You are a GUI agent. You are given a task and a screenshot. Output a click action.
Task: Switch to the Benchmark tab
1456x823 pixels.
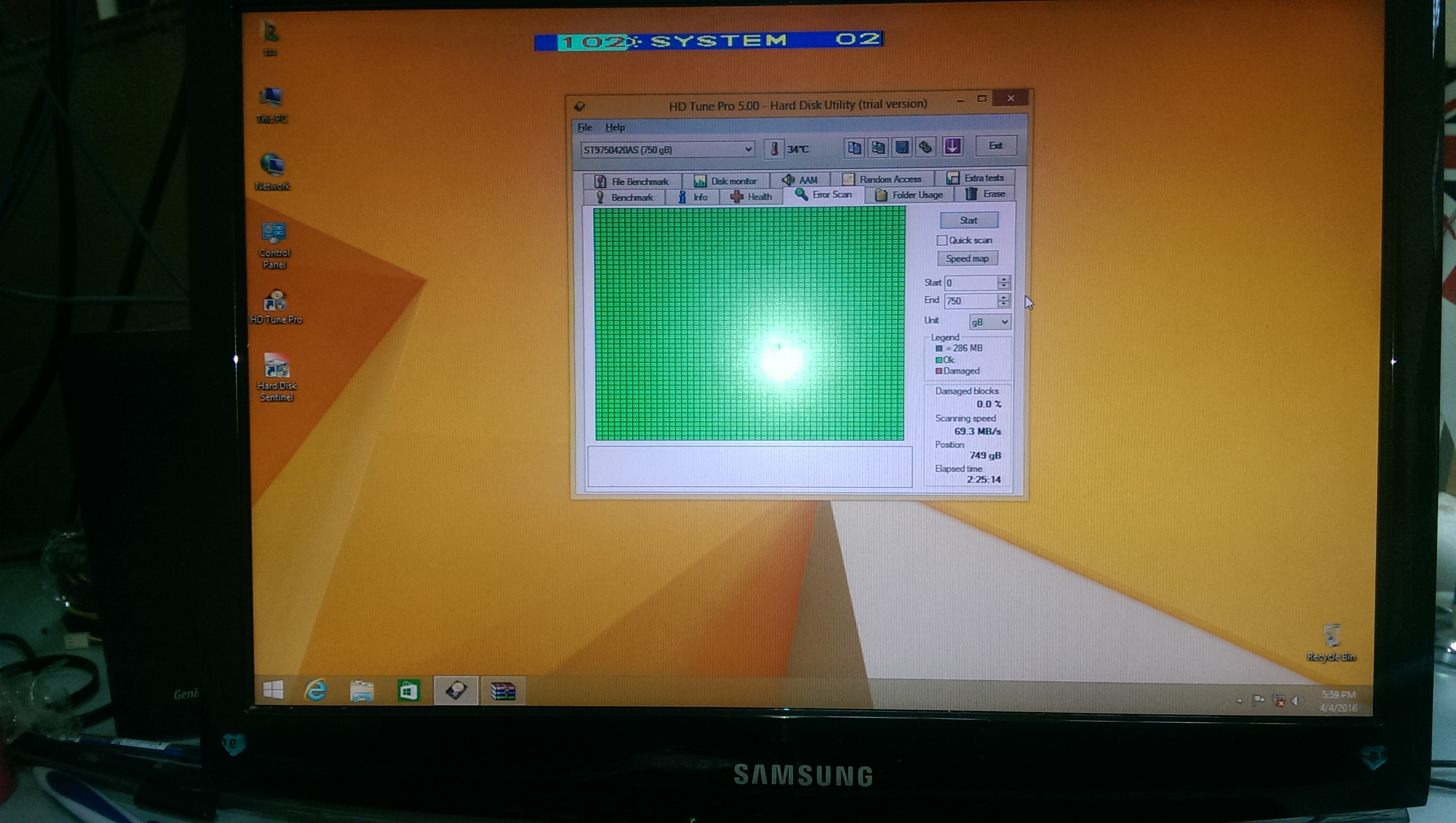click(625, 197)
